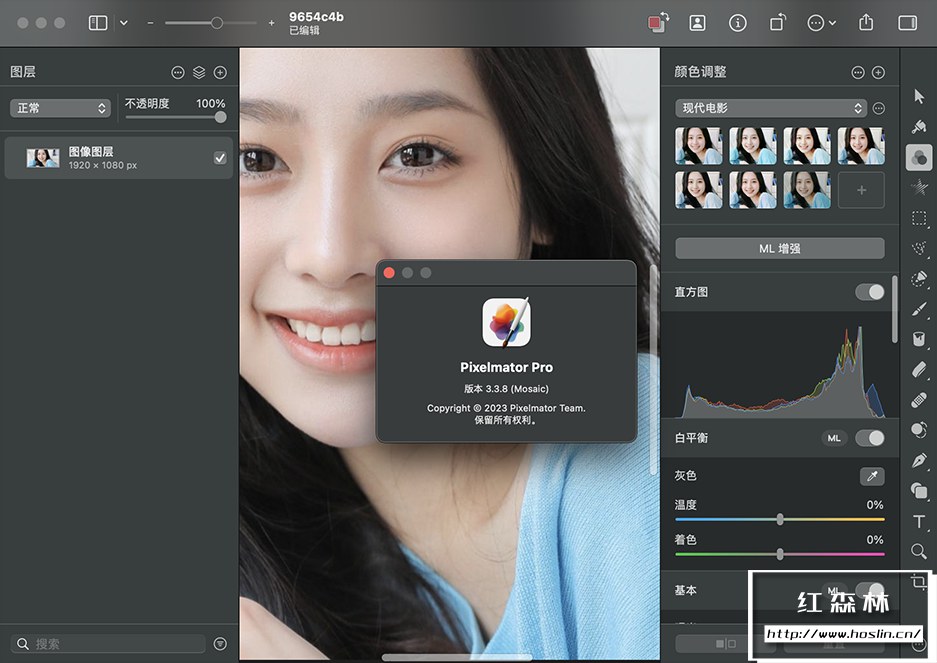Viewport: 937px width, 663px height.
Task: Click the ML button beside 白平衡
Action: 834,438
